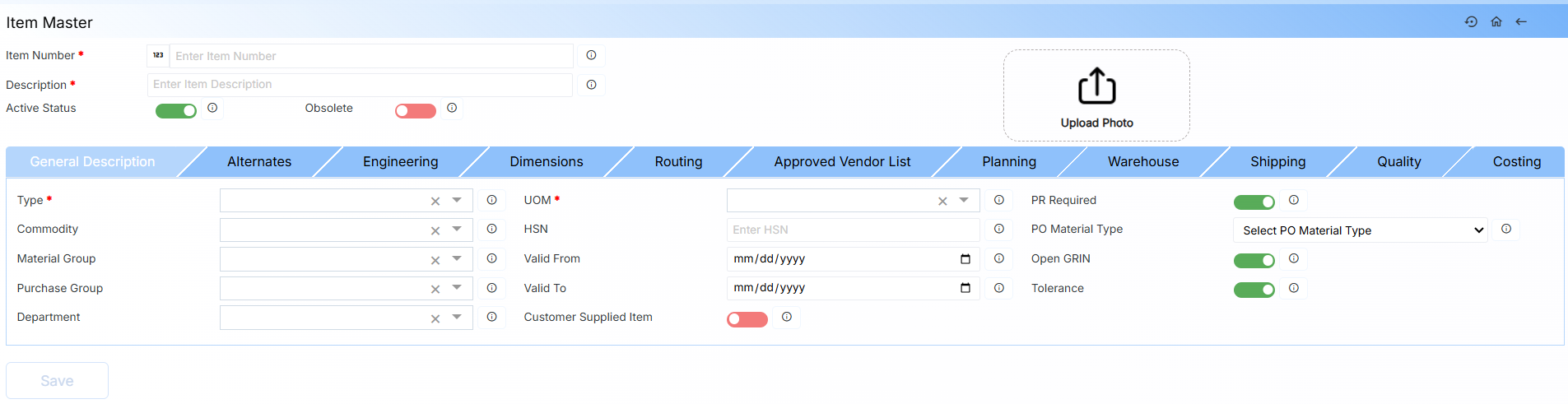Open the PO Material Type dropdown
The height and width of the screenshot is (404, 1568).
1360,230
